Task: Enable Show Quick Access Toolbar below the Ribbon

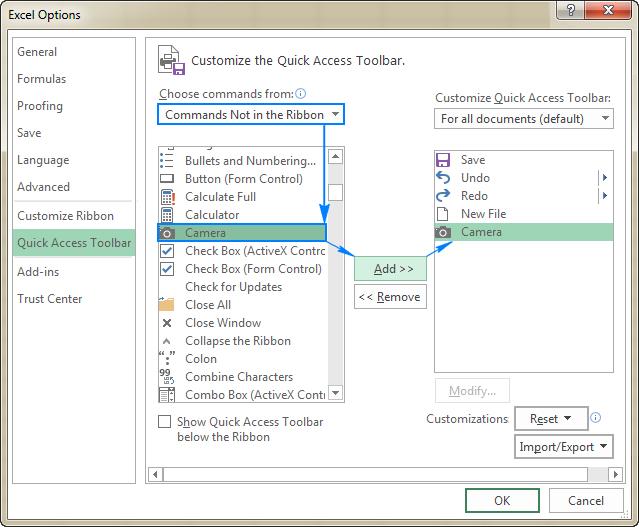Action: click(x=164, y=421)
